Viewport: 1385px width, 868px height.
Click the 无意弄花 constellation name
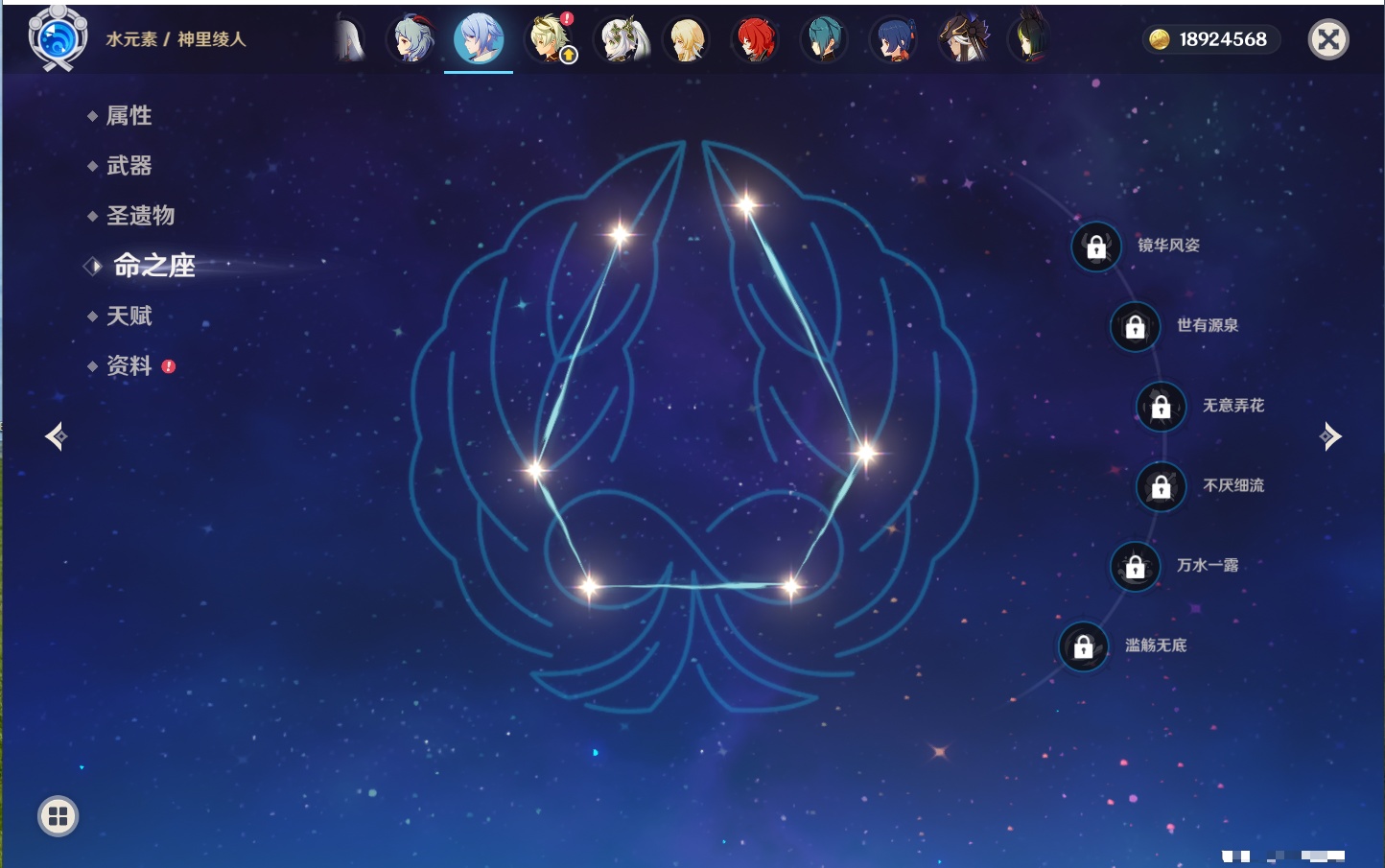click(1233, 406)
